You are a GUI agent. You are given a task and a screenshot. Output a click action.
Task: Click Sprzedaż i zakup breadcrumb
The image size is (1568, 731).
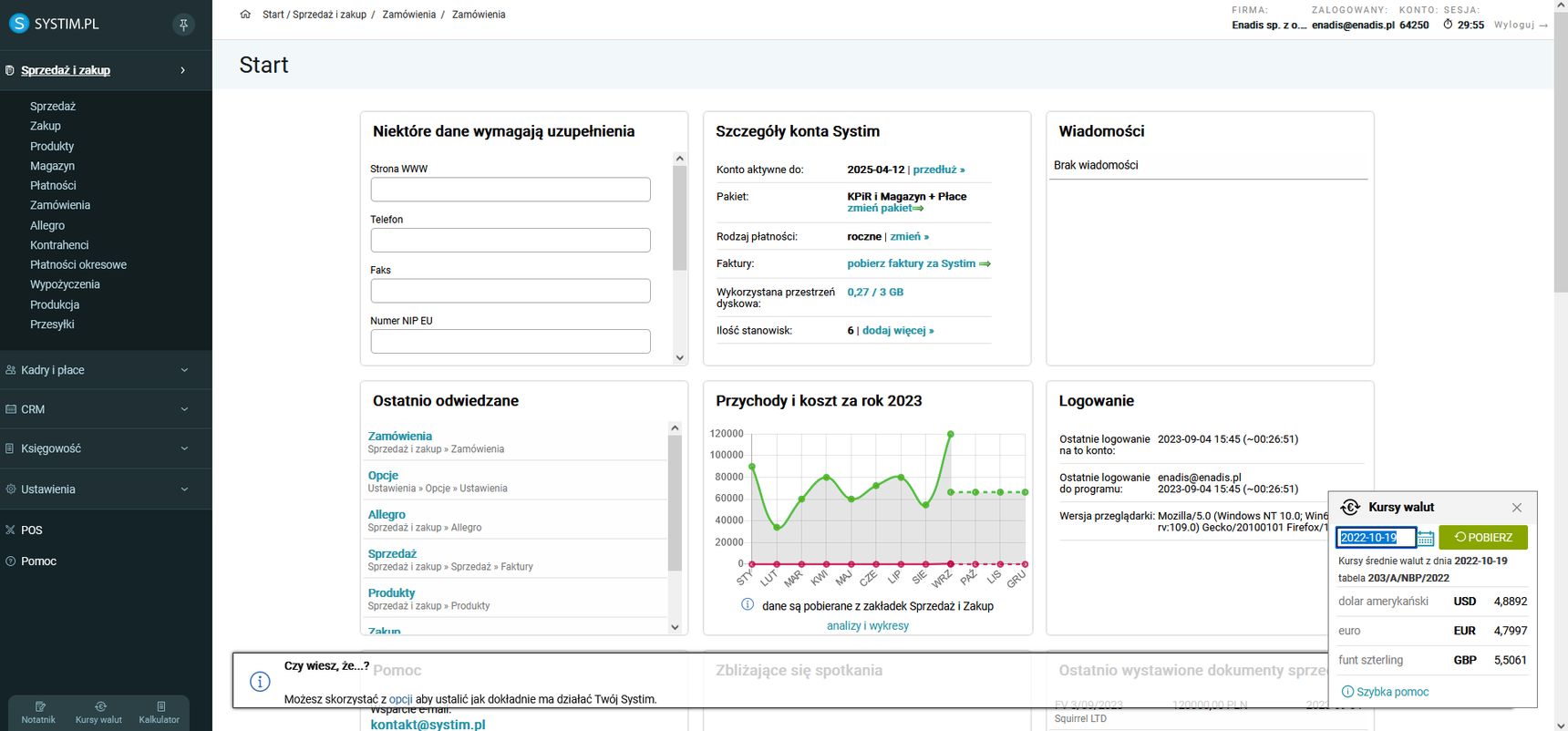329,15
